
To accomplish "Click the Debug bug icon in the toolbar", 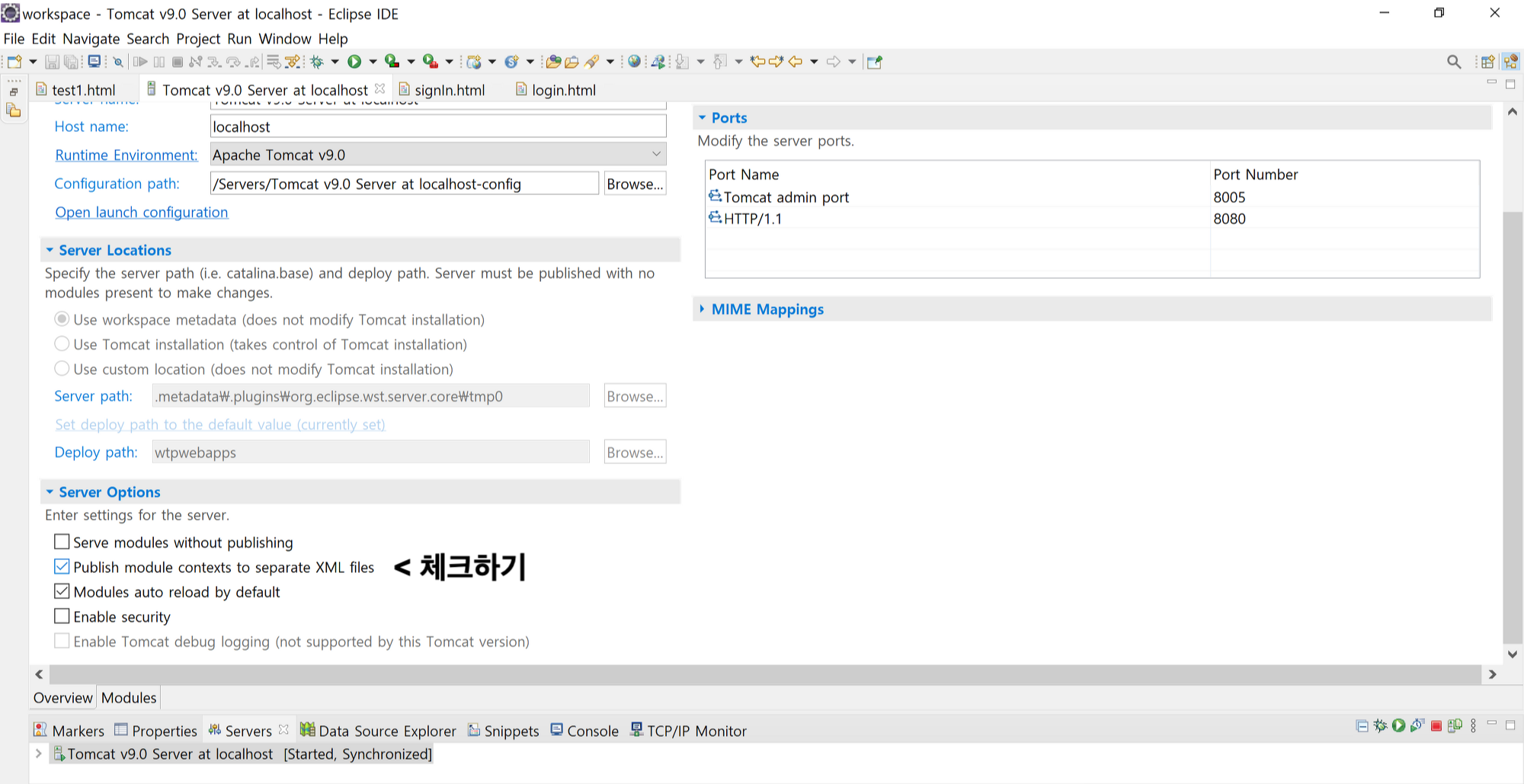I will point(317,62).
